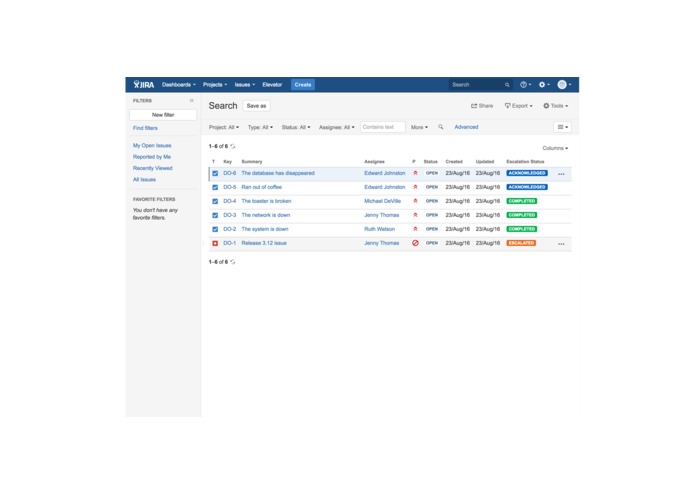
Task: Click COMPLETED badge on DO-2 row
Action: [522, 229]
